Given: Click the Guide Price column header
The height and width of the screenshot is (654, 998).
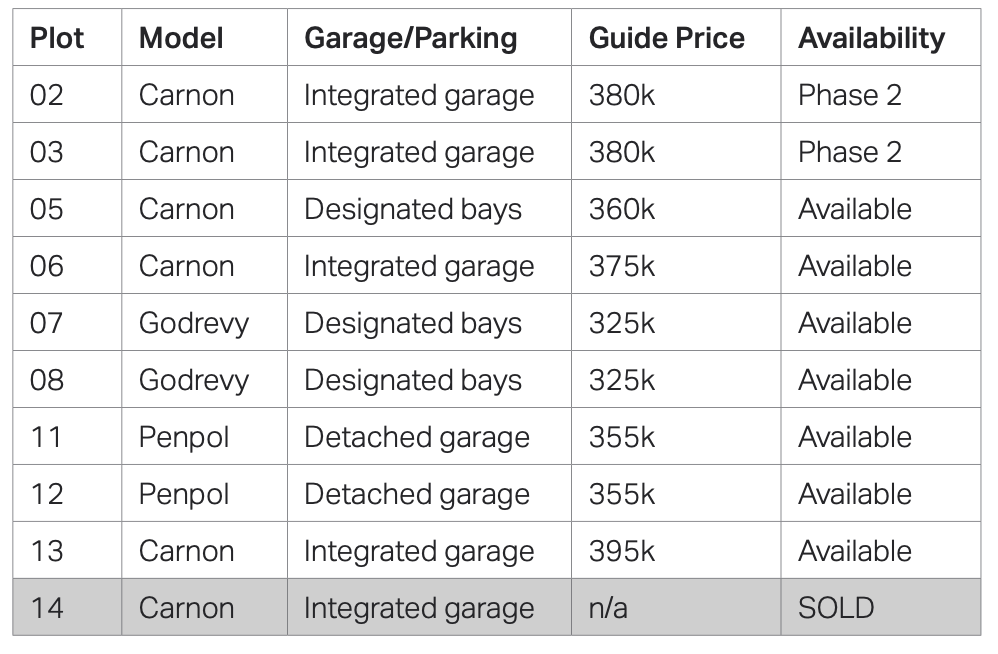Looking at the screenshot, I should click(667, 38).
